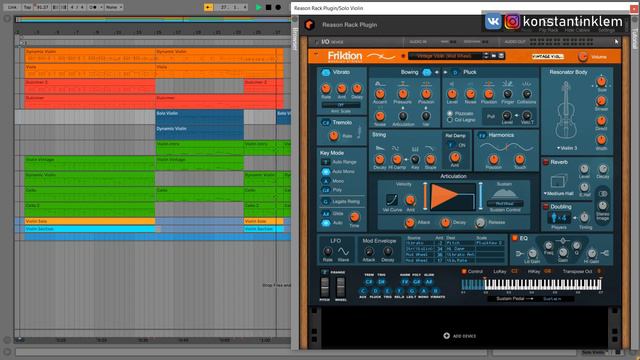640x360 pixels.
Task: Click the Articulation Attack knob
Action: (x=409, y=222)
